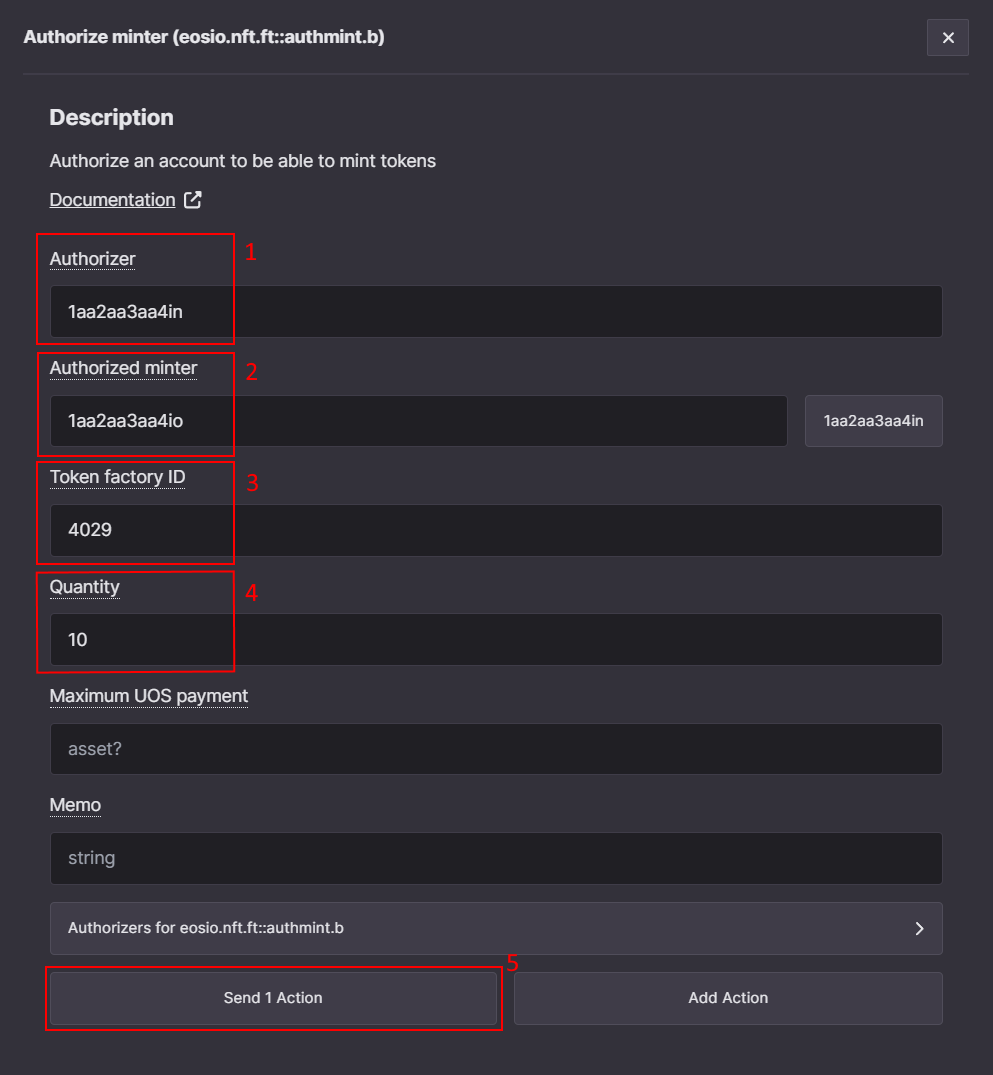Click the Memo label
The image size is (993, 1075).
click(x=75, y=805)
